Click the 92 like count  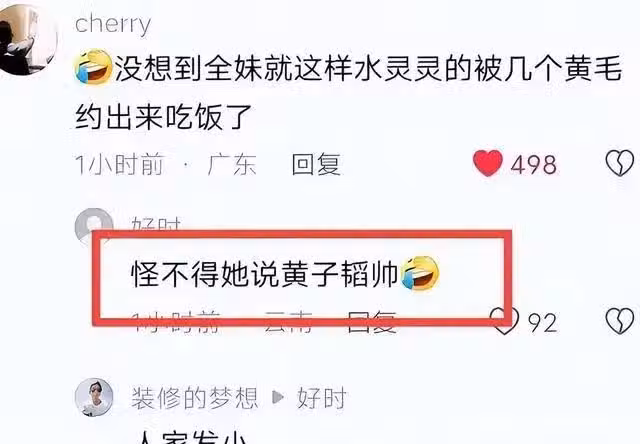pyautogui.click(x=542, y=322)
